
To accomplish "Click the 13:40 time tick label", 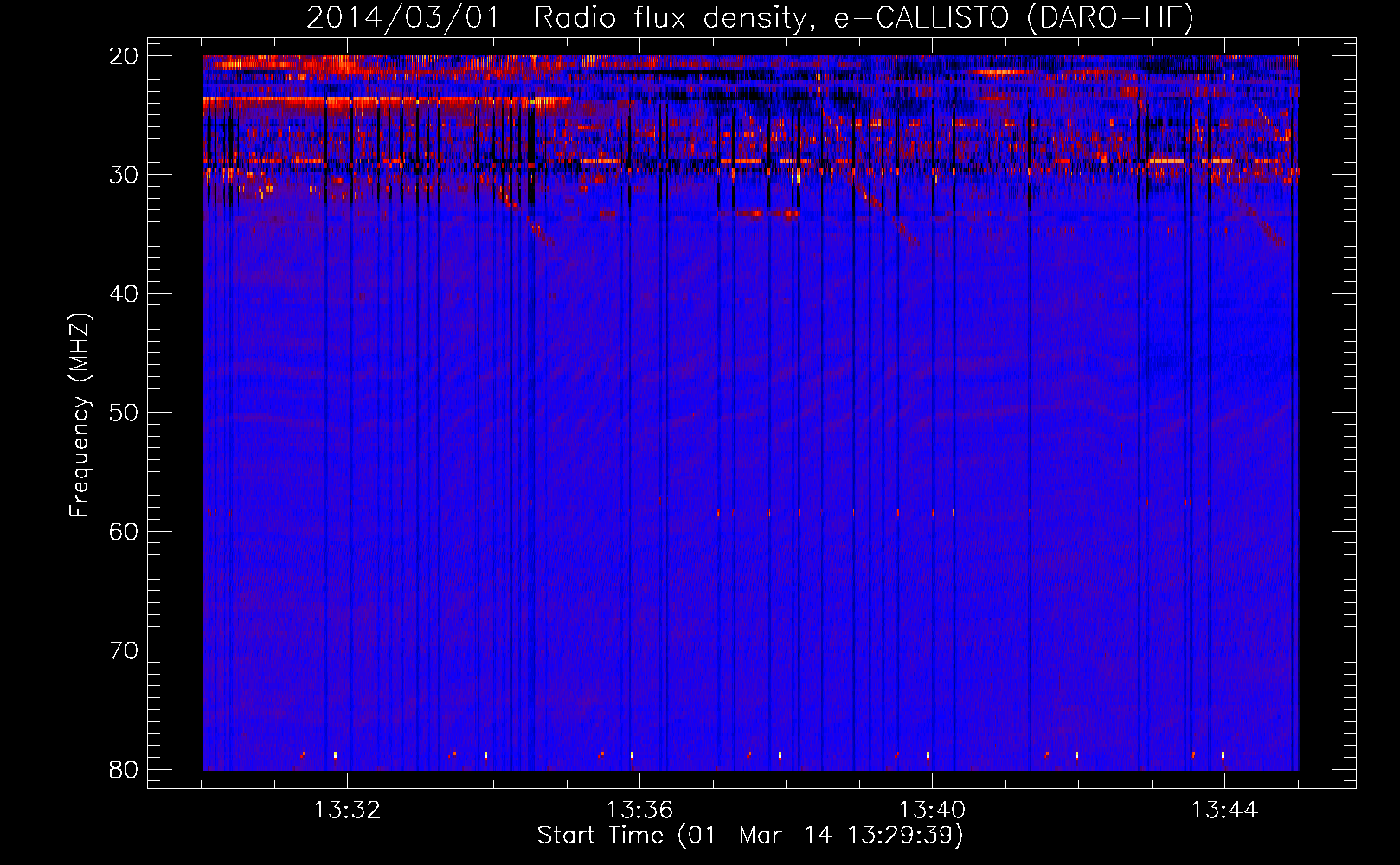I will [x=932, y=811].
